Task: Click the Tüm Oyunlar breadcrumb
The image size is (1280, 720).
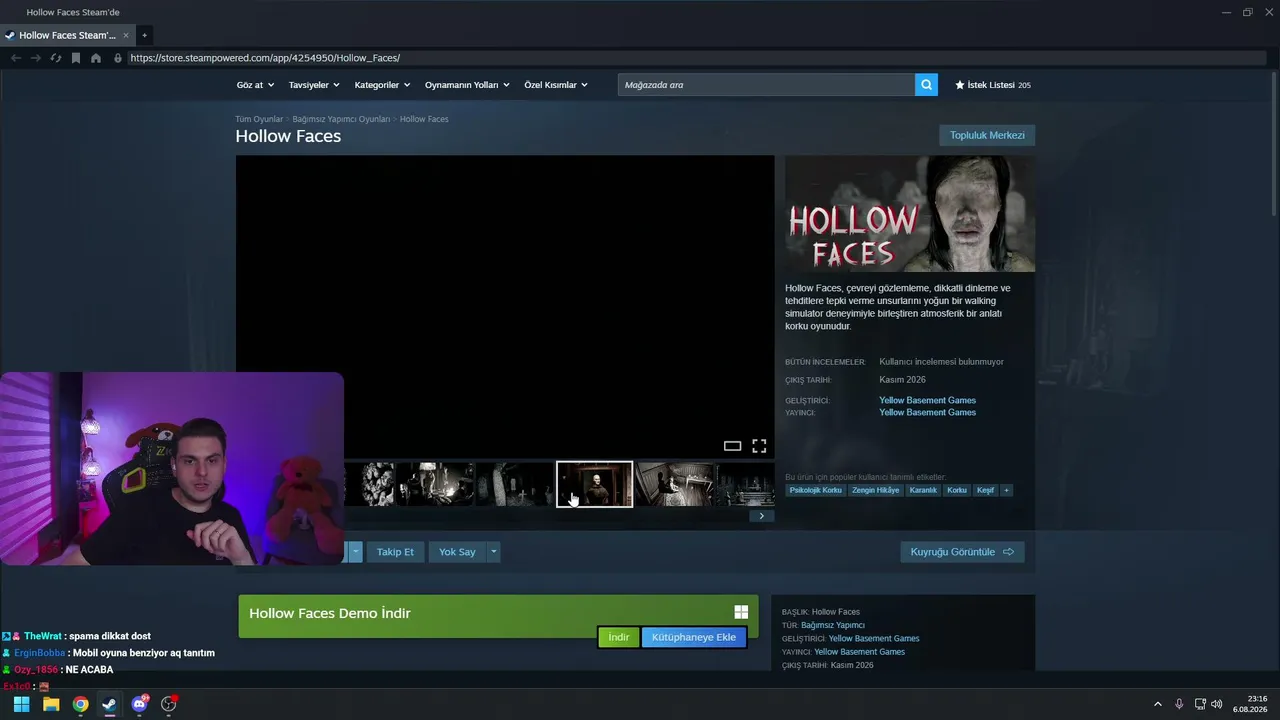Action: (259, 119)
